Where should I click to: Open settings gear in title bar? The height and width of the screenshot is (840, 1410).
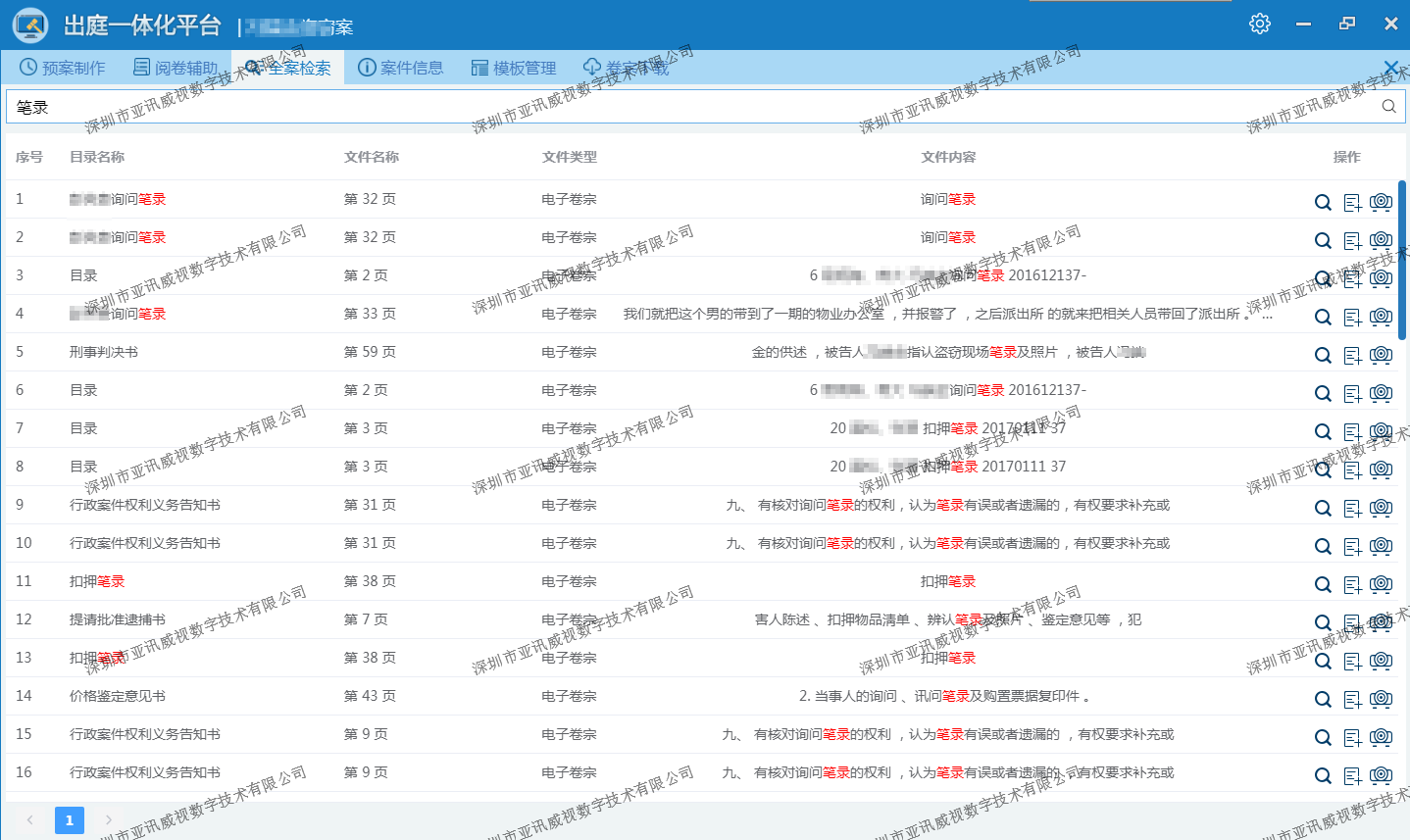[1260, 24]
